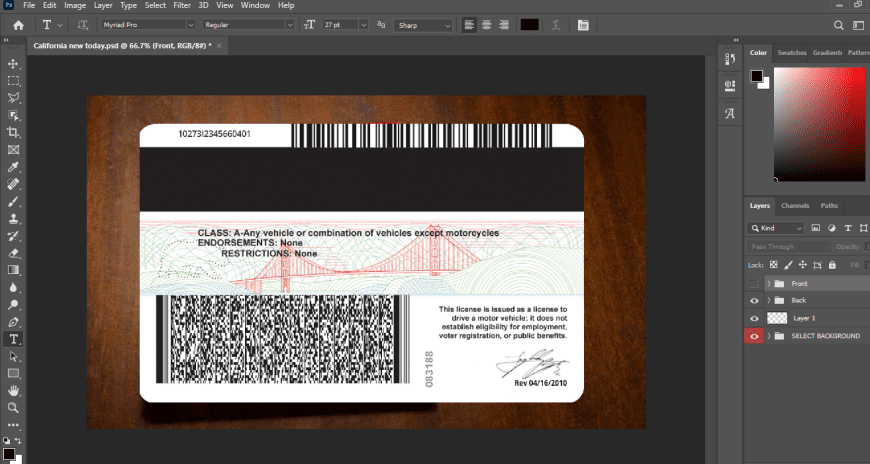Select the Gradient tool

tap(13, 270)
